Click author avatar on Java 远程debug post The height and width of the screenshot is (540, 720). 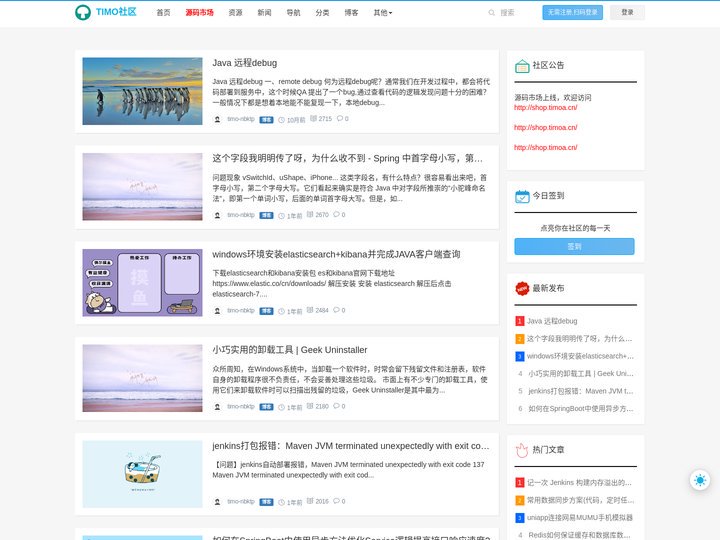tap(218, 119)
